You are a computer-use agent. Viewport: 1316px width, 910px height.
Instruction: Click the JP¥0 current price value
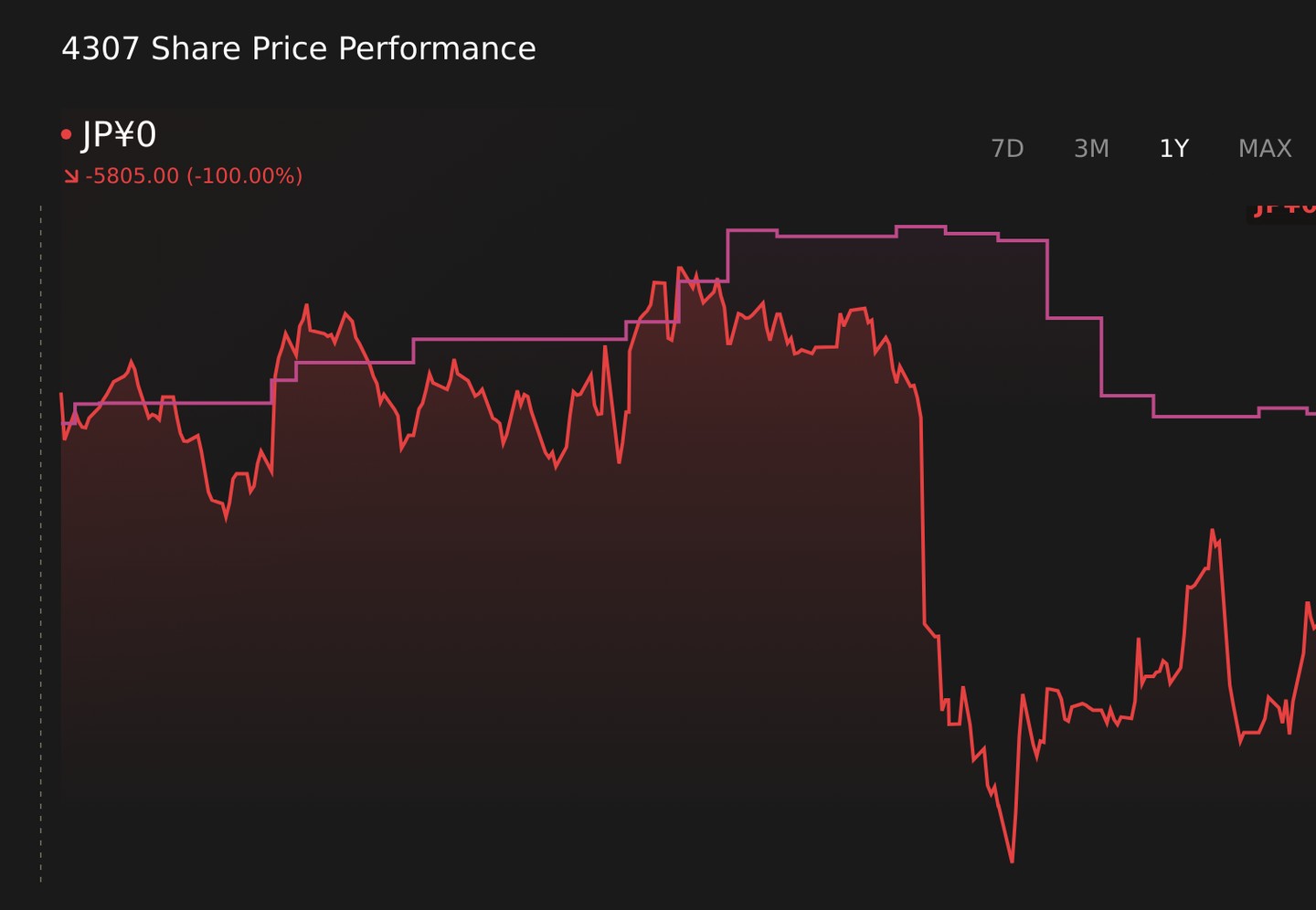119,135
